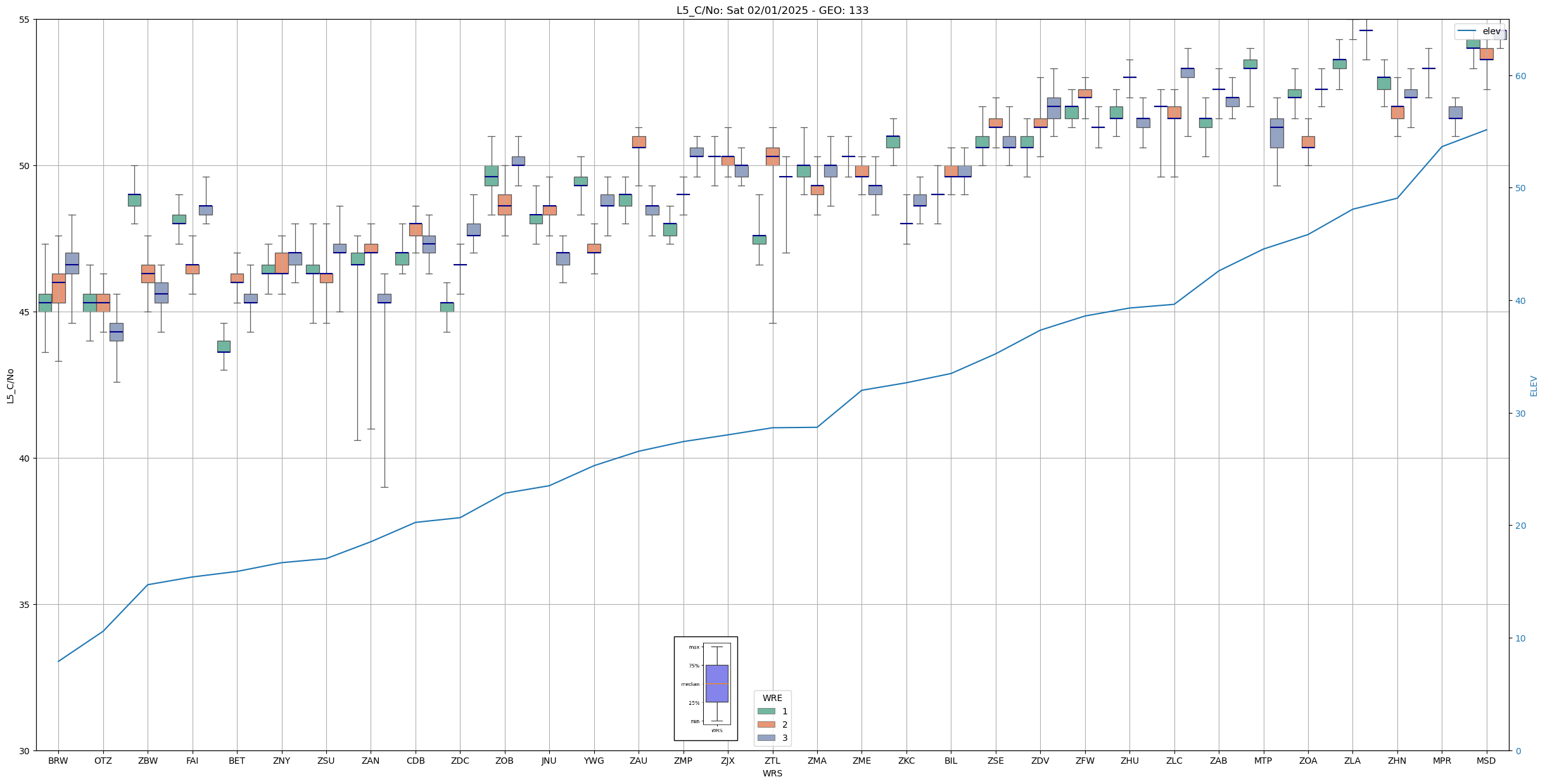Viewport: 1545px width, 784px height.
Task: Click the ZAN station label on x-axis
Action: [371, 761]
